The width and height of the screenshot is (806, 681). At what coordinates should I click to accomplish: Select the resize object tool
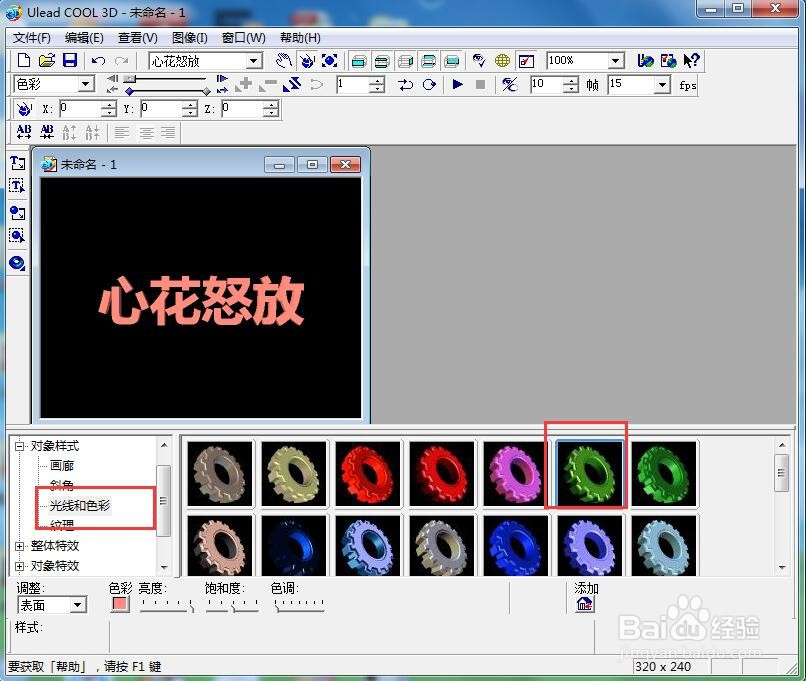click(329, 61)
